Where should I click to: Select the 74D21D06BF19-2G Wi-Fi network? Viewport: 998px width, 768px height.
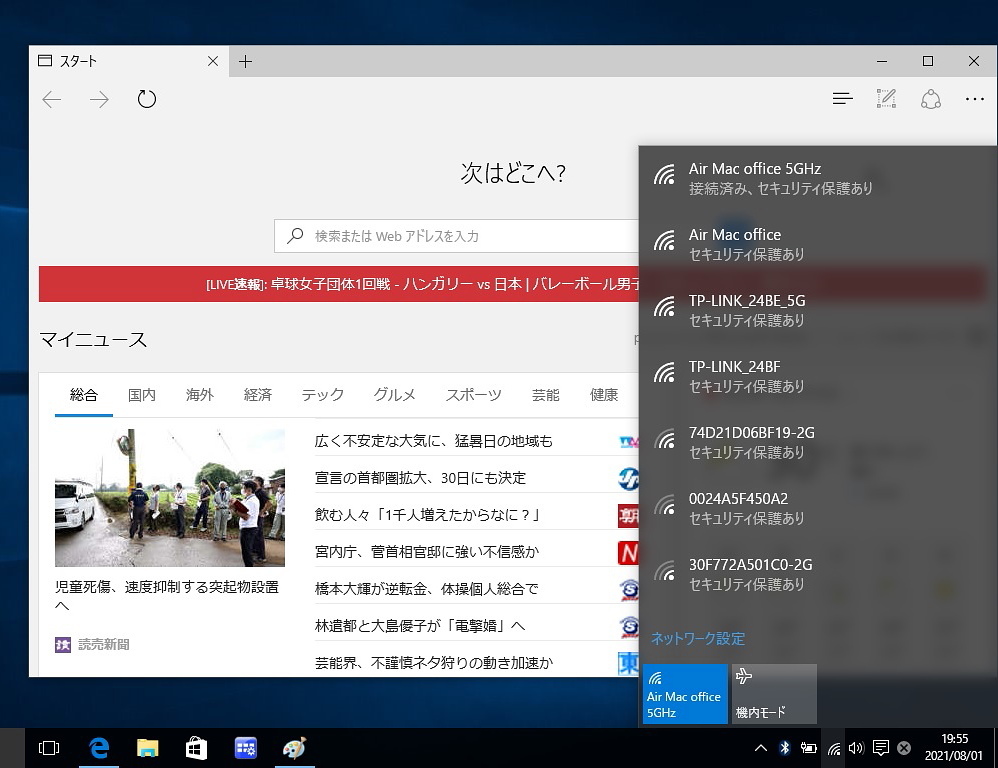pos(817,442)
